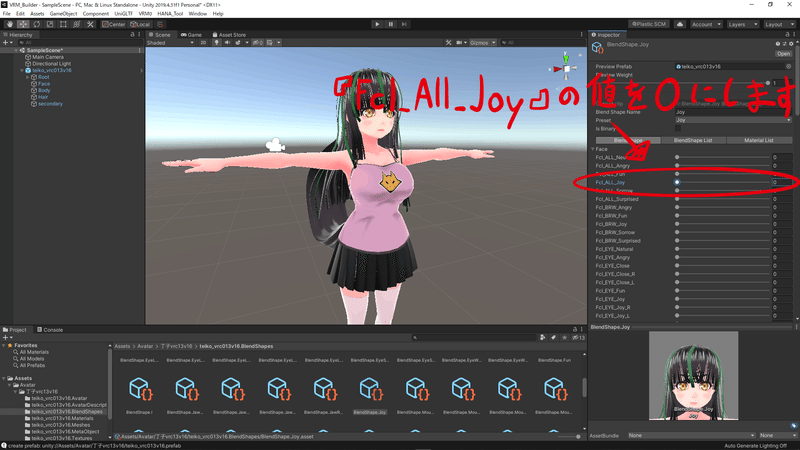
Task: Click the Project search field
Action: (x=474, y=338)
